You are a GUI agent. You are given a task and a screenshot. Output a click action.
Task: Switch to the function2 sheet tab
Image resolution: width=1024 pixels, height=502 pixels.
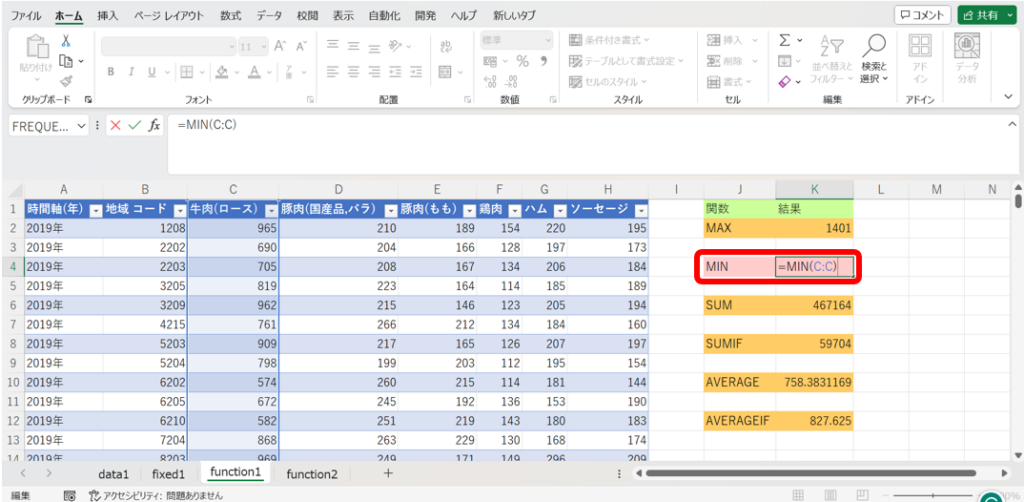(312, 473)
